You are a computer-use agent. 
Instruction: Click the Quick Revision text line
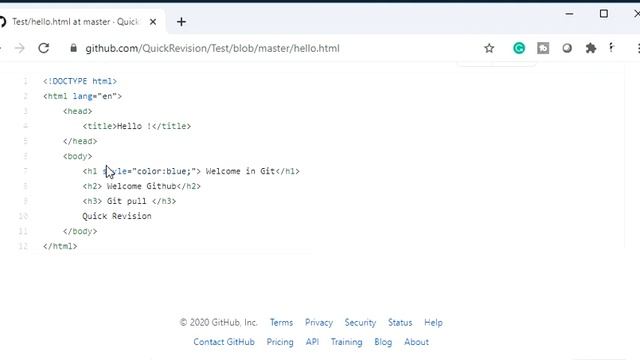(x=117, y=216)
